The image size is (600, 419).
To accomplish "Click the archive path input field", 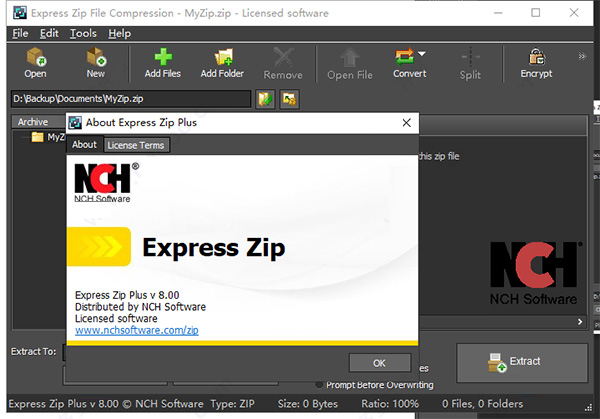I will 131,99.
